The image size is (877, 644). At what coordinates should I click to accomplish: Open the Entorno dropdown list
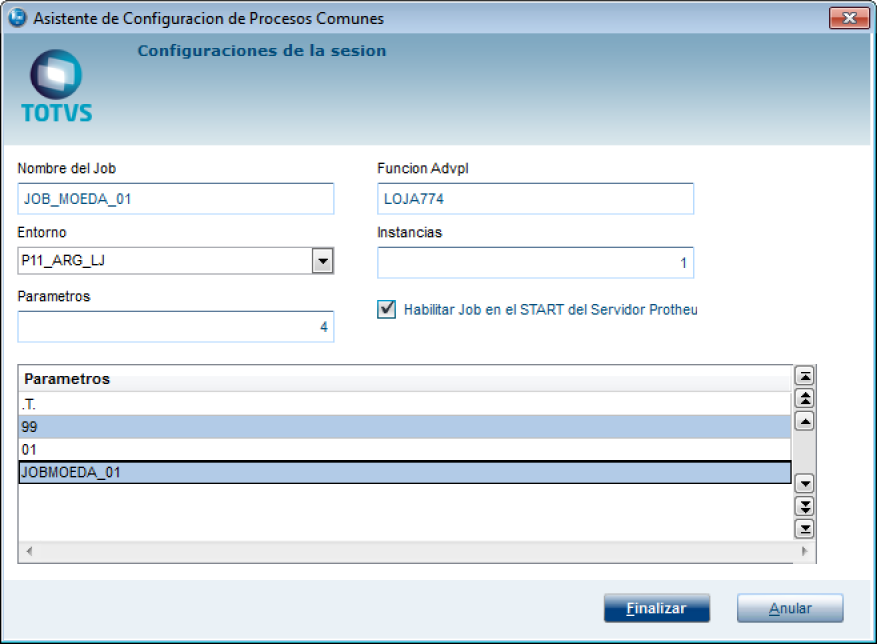click(x=322, y=262)
